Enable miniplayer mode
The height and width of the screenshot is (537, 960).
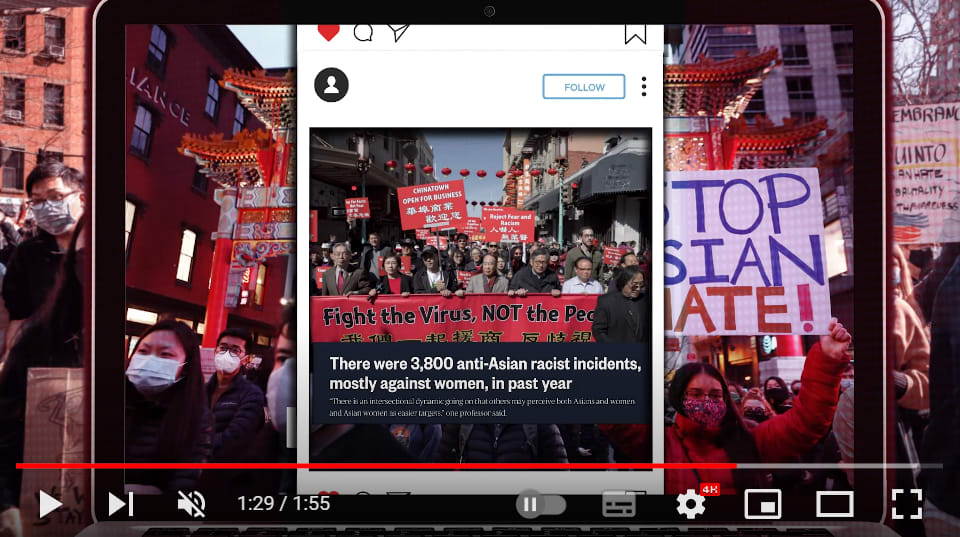point(762,505)
